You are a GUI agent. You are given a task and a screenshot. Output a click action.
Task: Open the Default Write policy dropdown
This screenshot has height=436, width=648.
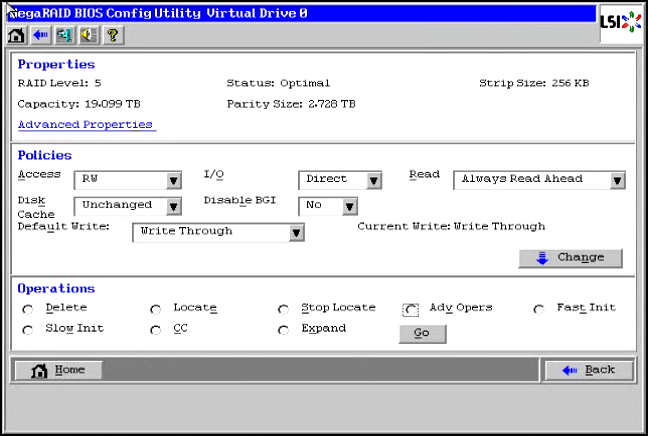(x=296, y=232)
